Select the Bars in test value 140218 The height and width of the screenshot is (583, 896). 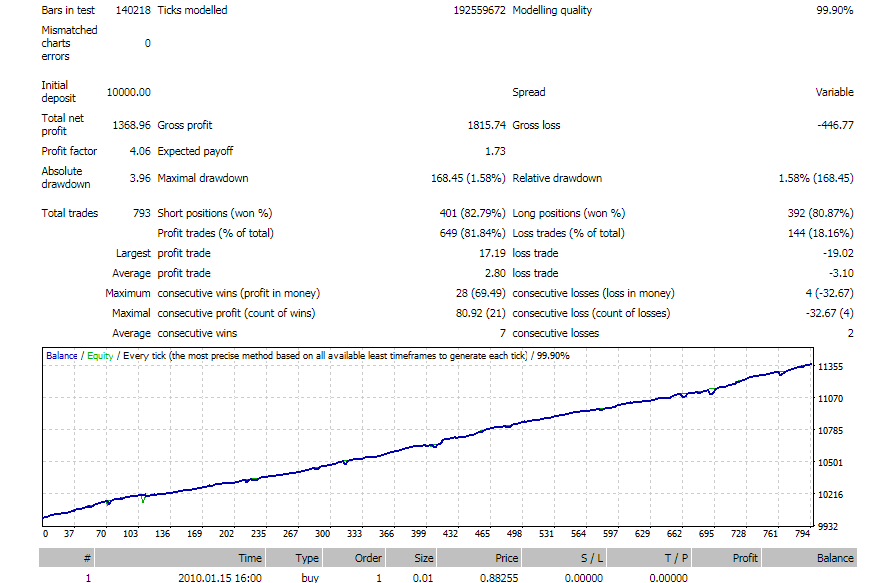[133, 10]
